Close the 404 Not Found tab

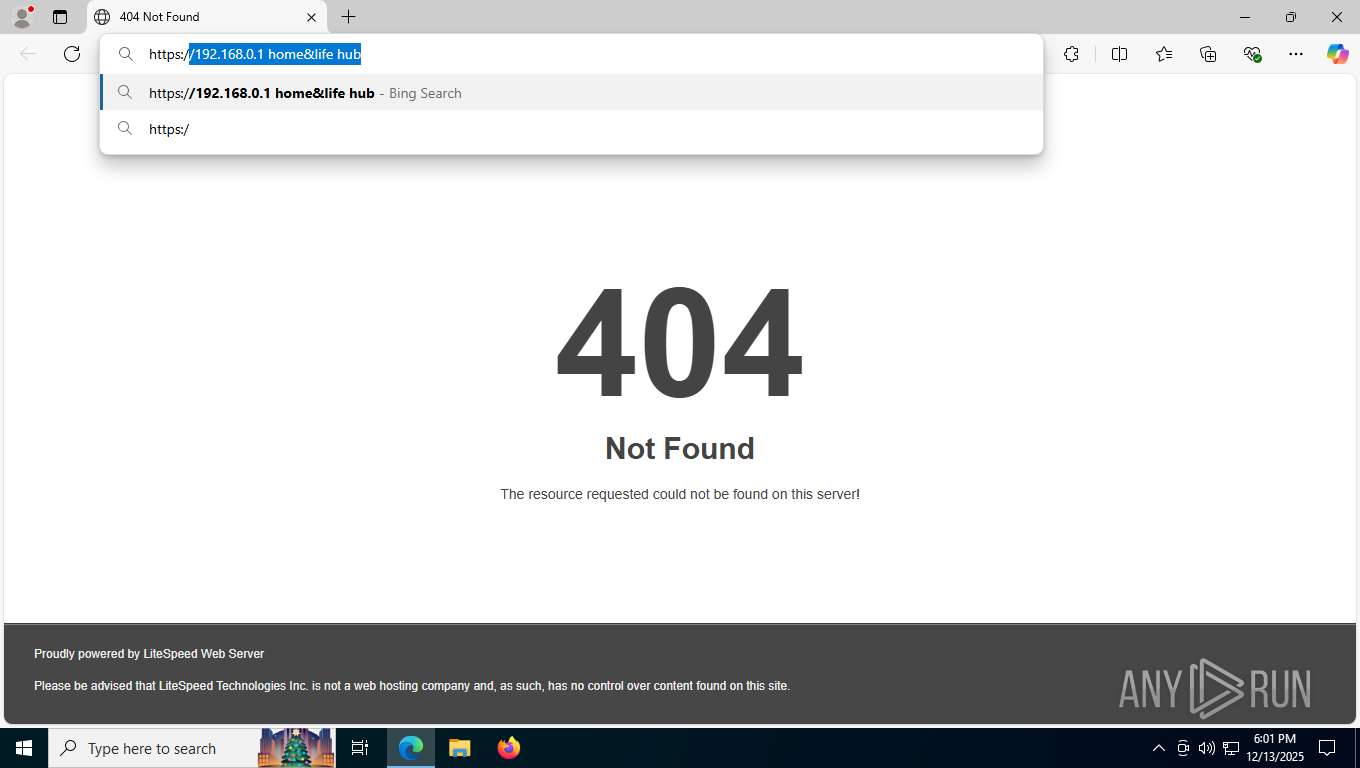(x=311, y=17)
